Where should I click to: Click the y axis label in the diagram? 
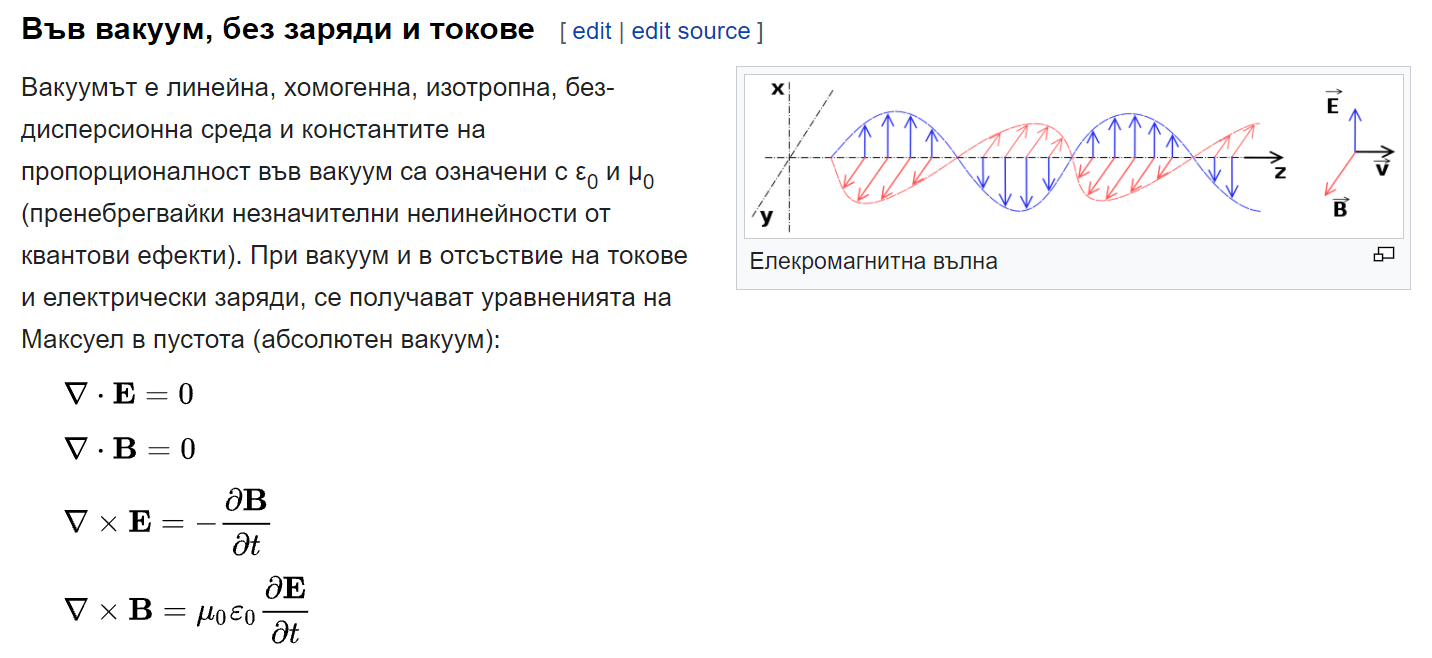coord(765,216)
